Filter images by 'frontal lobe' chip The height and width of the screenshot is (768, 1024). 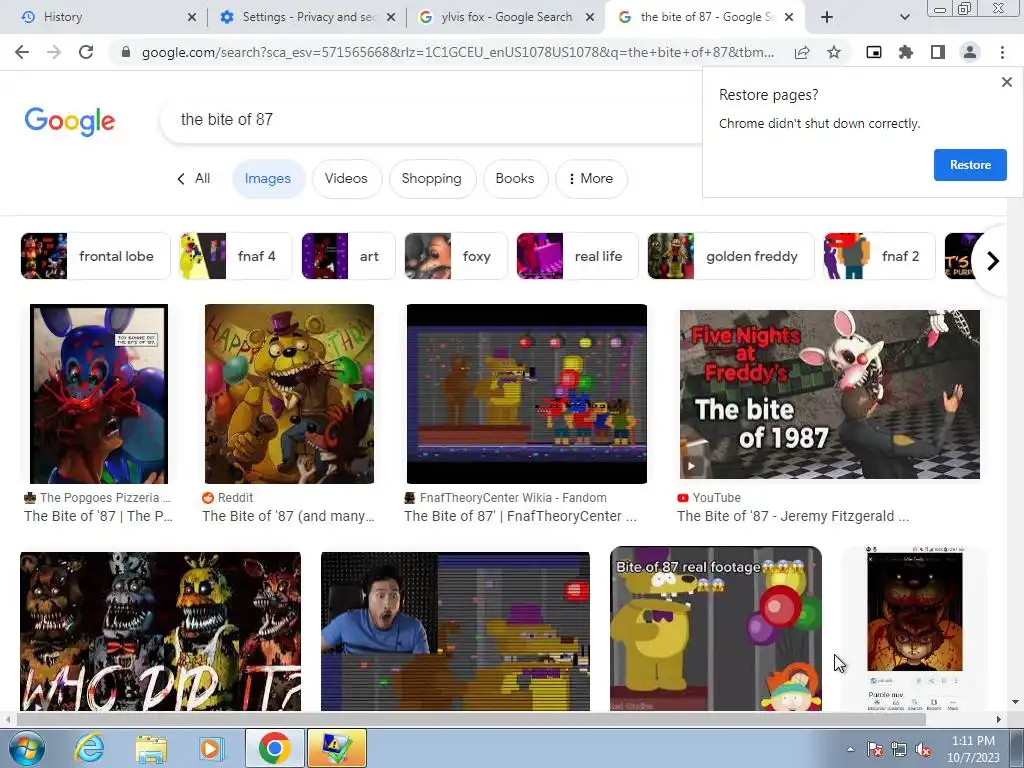click(x=95, y=256)
